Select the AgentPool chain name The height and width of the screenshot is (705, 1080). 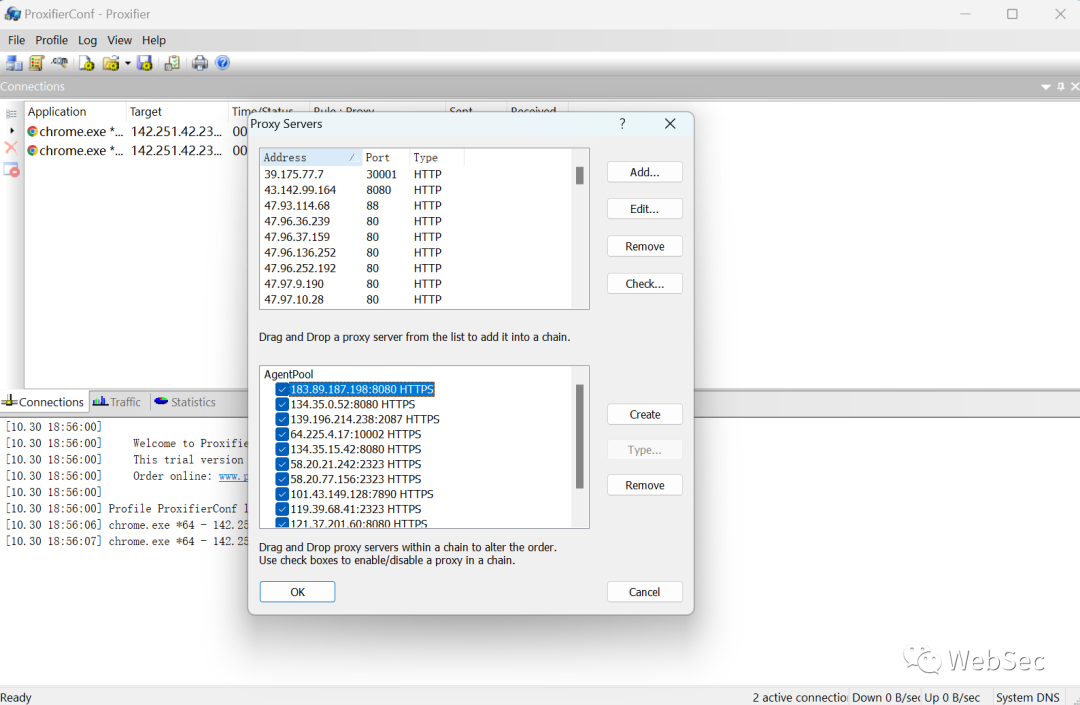(x=289, y=375)
